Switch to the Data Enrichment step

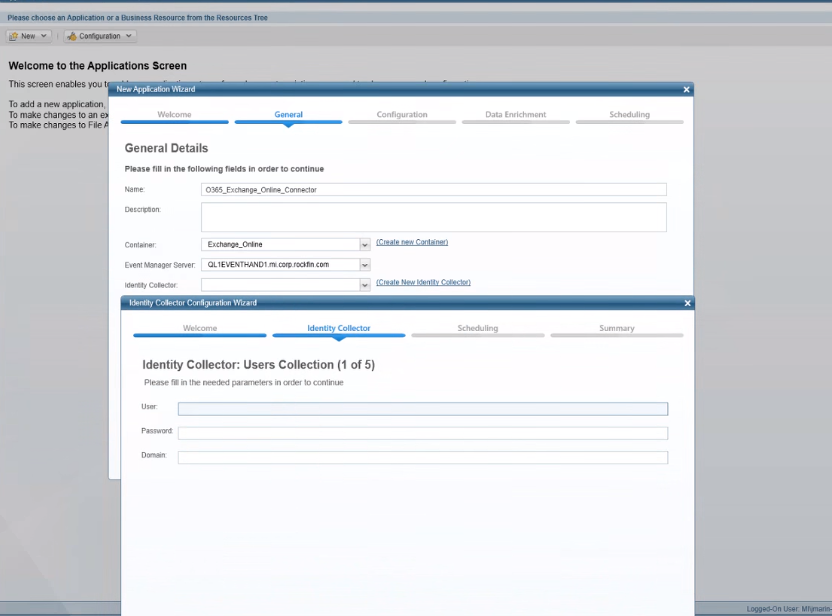[515, 115]
